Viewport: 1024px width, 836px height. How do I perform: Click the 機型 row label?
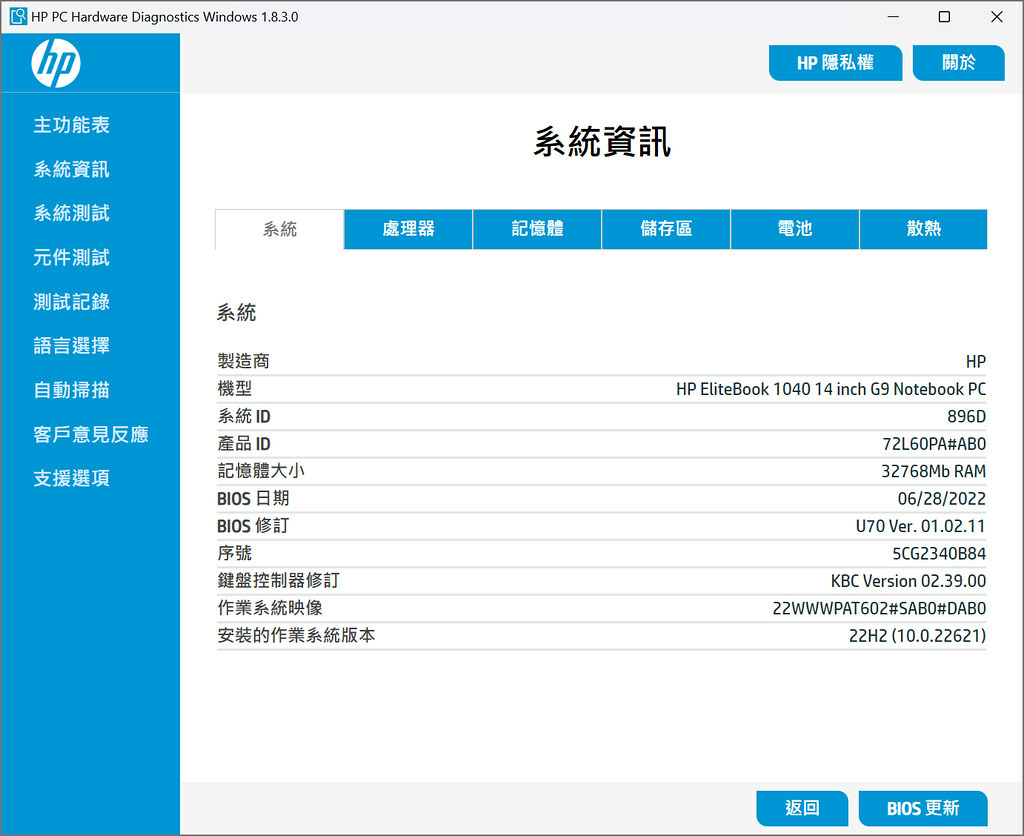(x=234, y=389)
